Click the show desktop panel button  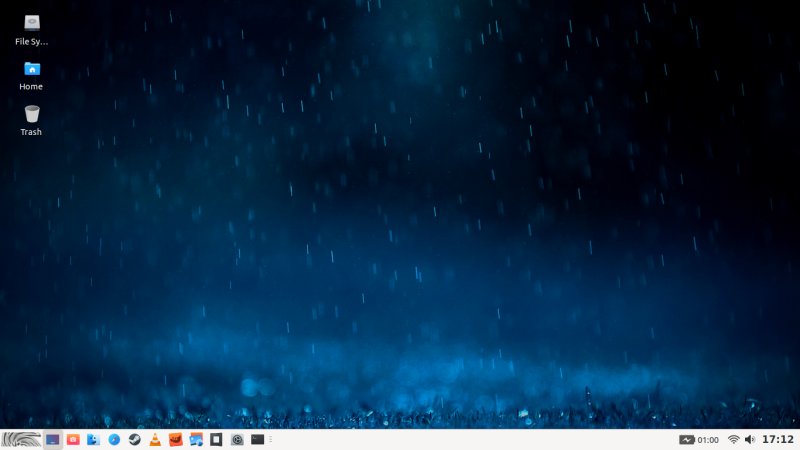(x=53, y=439)
